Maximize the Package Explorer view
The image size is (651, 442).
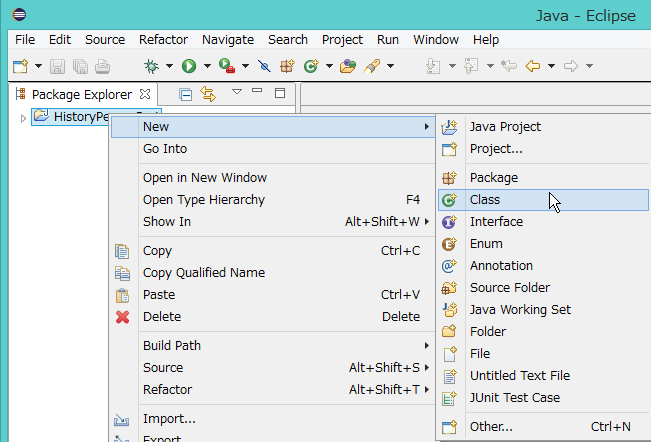pos(280,93)
